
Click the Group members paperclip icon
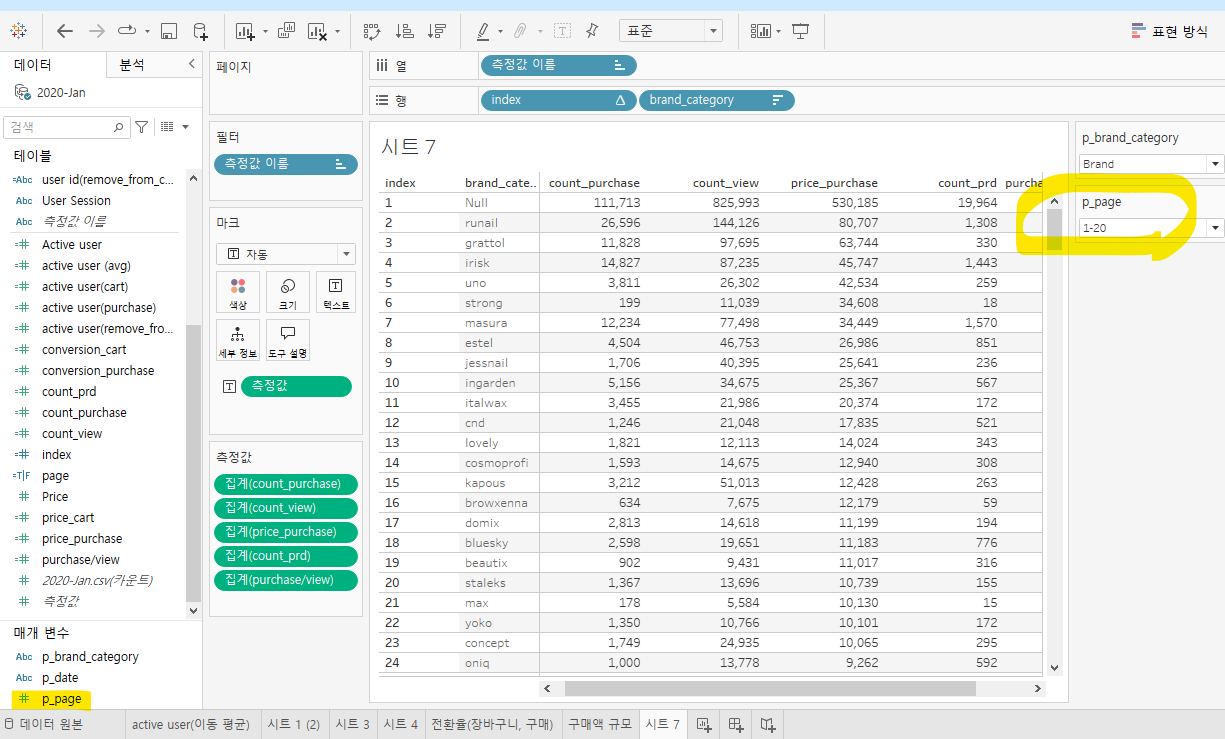[x=520, y=31]
